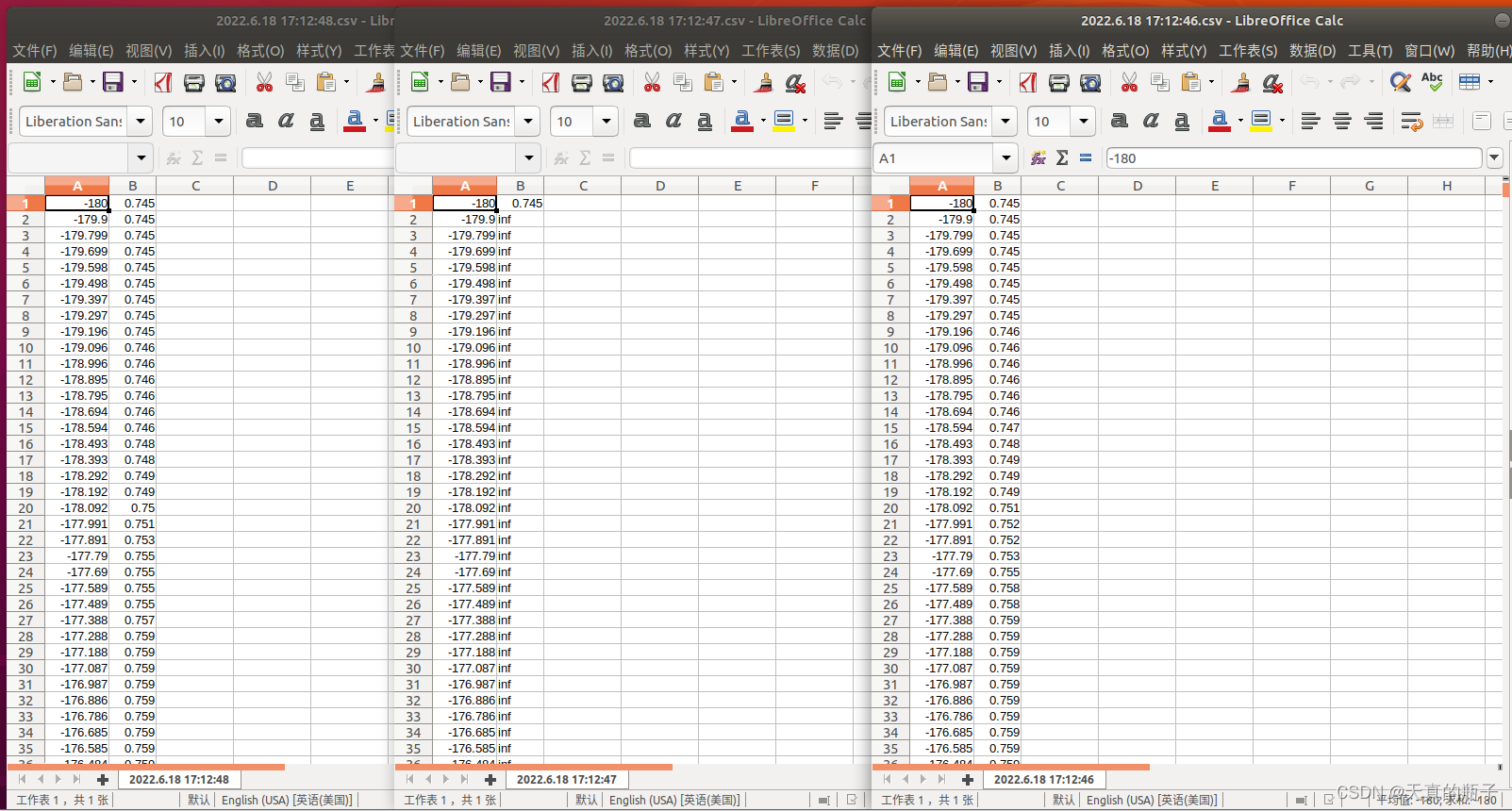Click Formula equals icon in 17:12:46 window

click(1086, 157)
